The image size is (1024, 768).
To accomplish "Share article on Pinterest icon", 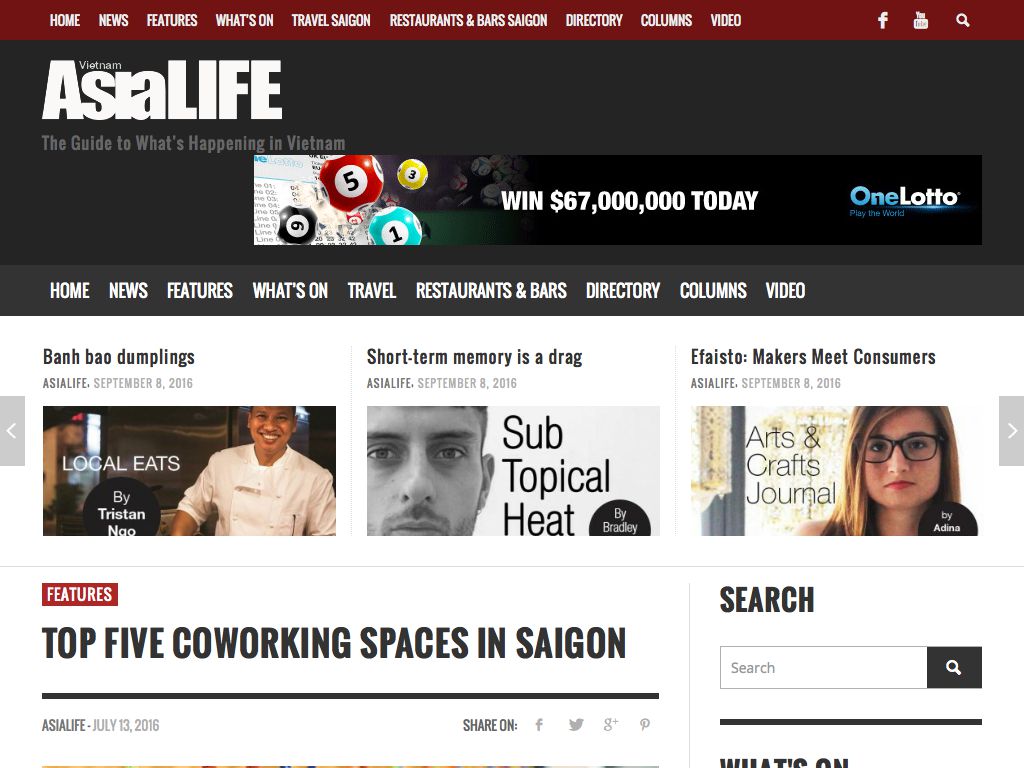I will click(x=645, y=725).
